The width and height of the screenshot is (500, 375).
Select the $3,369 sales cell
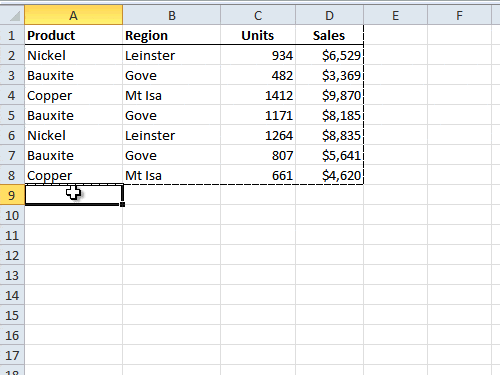click(329, 75)
